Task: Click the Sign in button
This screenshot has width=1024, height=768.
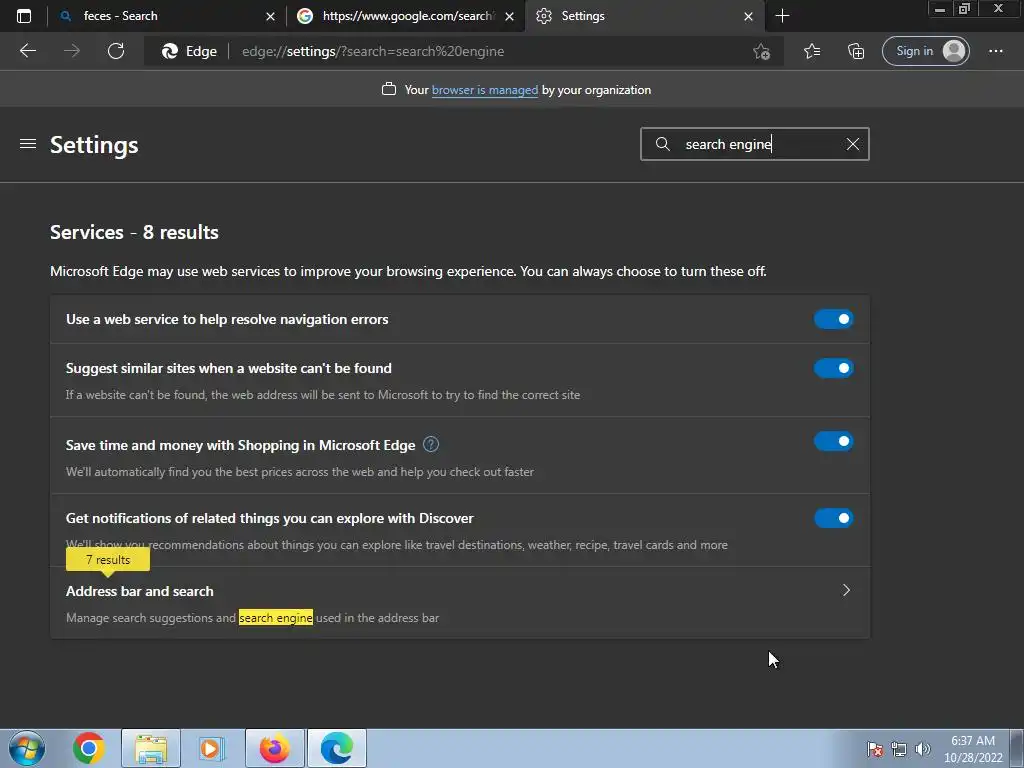Action: [x=925, y=51]
